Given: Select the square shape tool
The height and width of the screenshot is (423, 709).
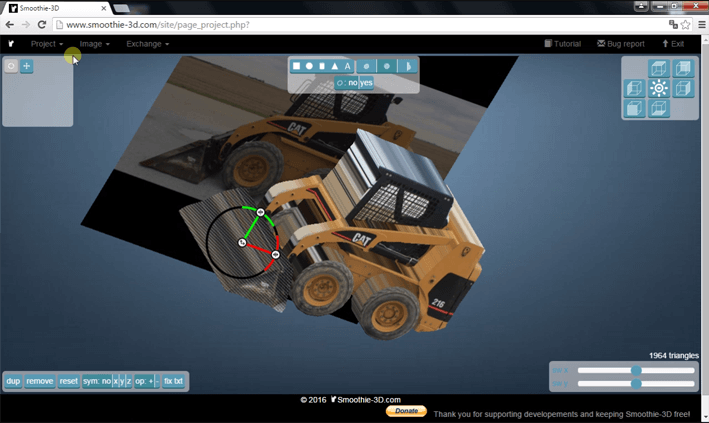Looking at the screenshot, I should 296,66.
